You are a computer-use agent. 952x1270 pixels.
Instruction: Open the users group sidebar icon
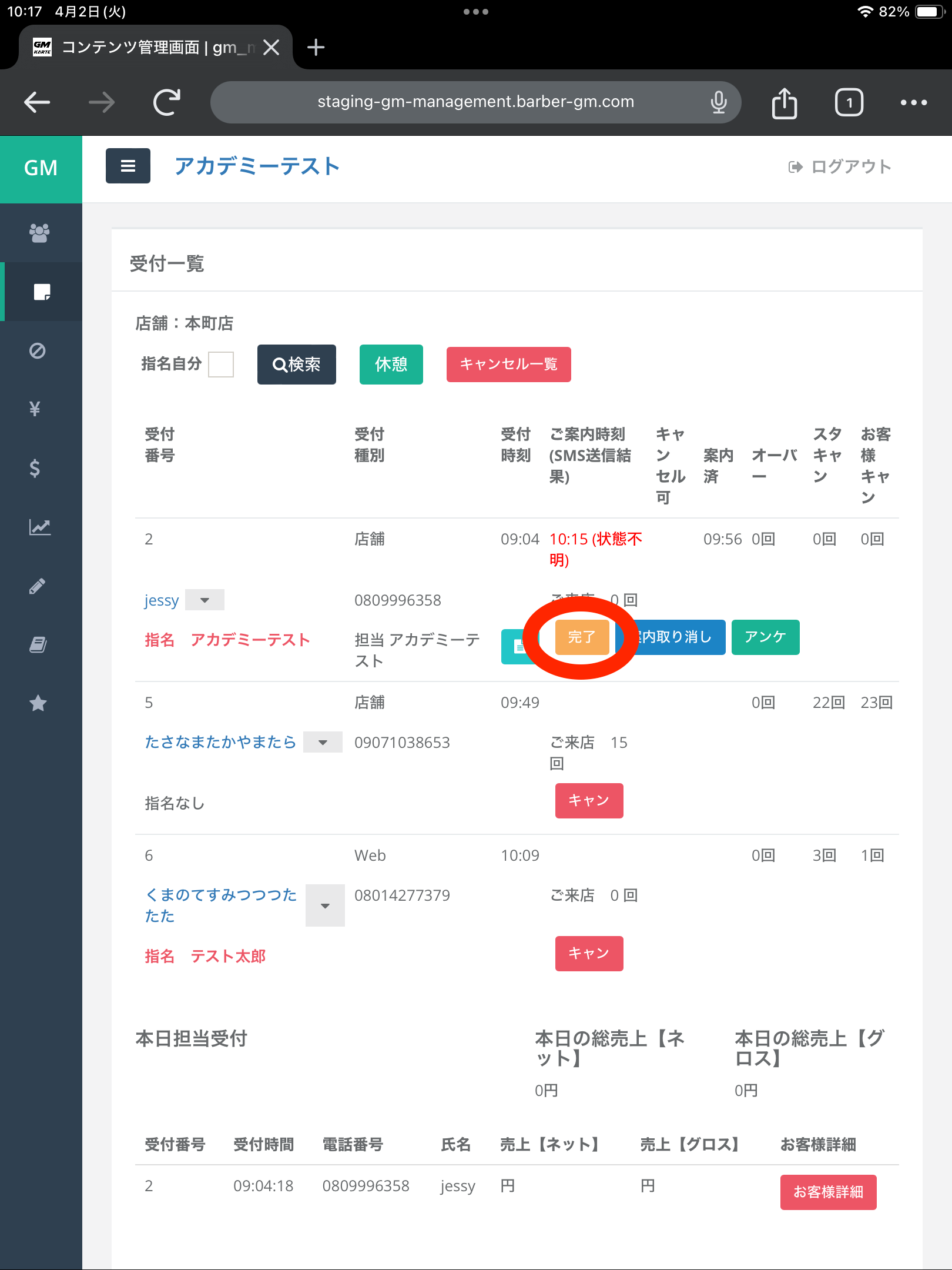[x=39, y=233]
